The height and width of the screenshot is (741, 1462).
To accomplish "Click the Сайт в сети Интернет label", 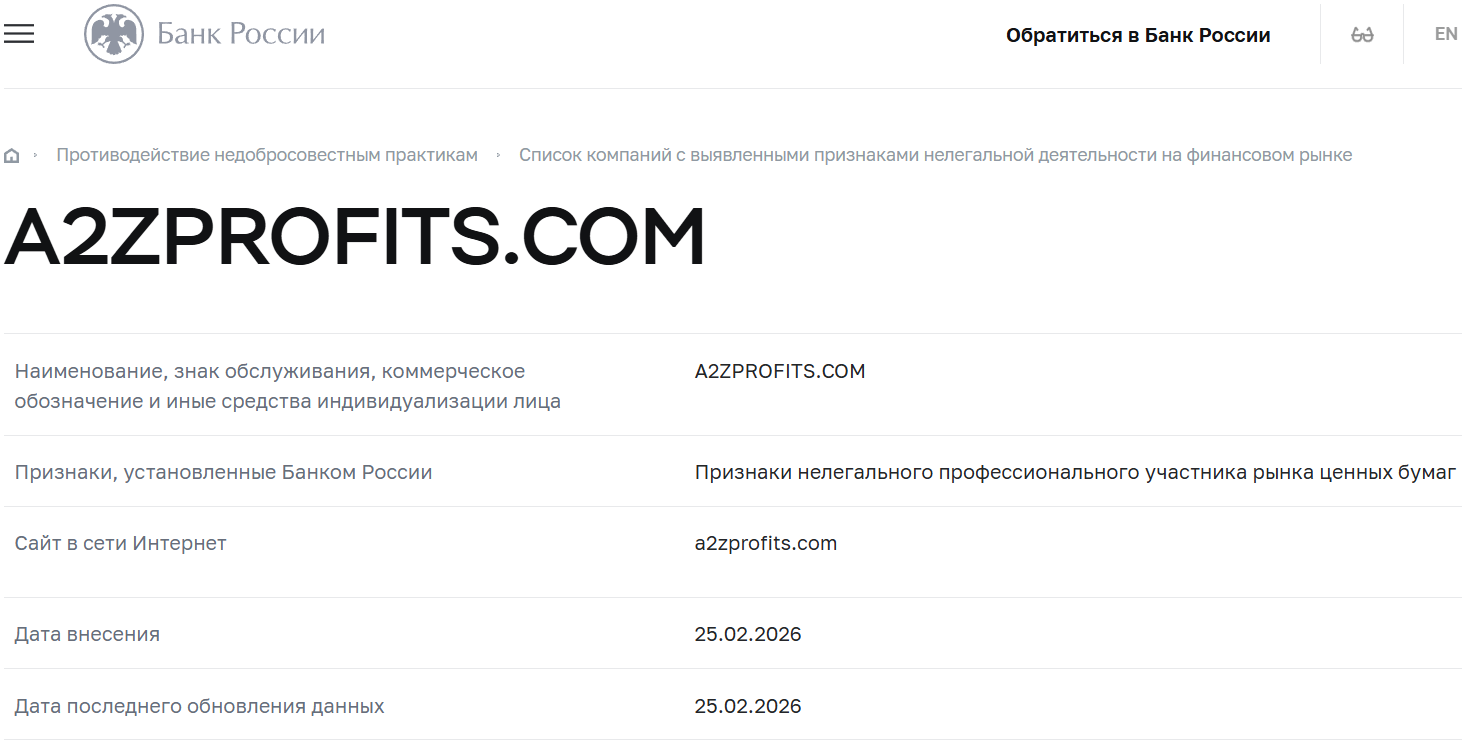I will [120, 542].
